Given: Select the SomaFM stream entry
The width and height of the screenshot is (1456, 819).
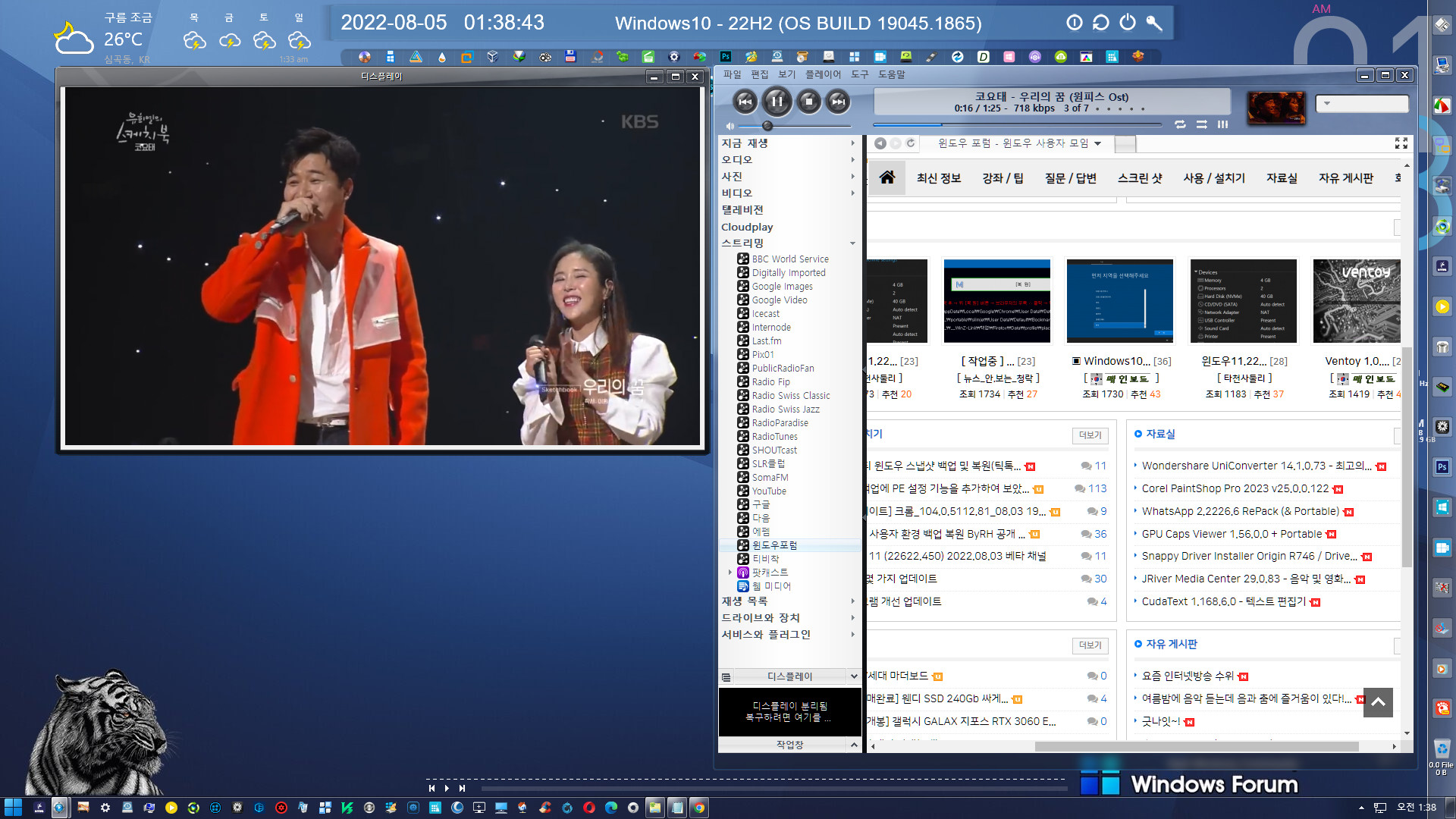Looking at the screenshot, I should pyautogui.click(x=770, y=478).
